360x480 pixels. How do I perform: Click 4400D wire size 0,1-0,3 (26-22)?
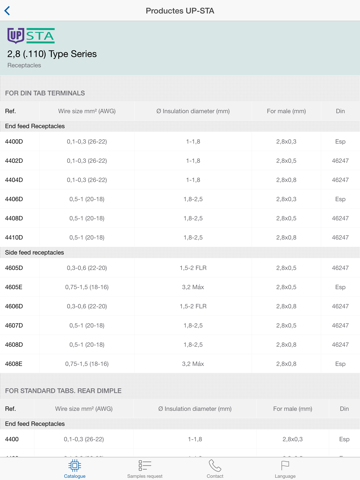(x=87, y=142)
